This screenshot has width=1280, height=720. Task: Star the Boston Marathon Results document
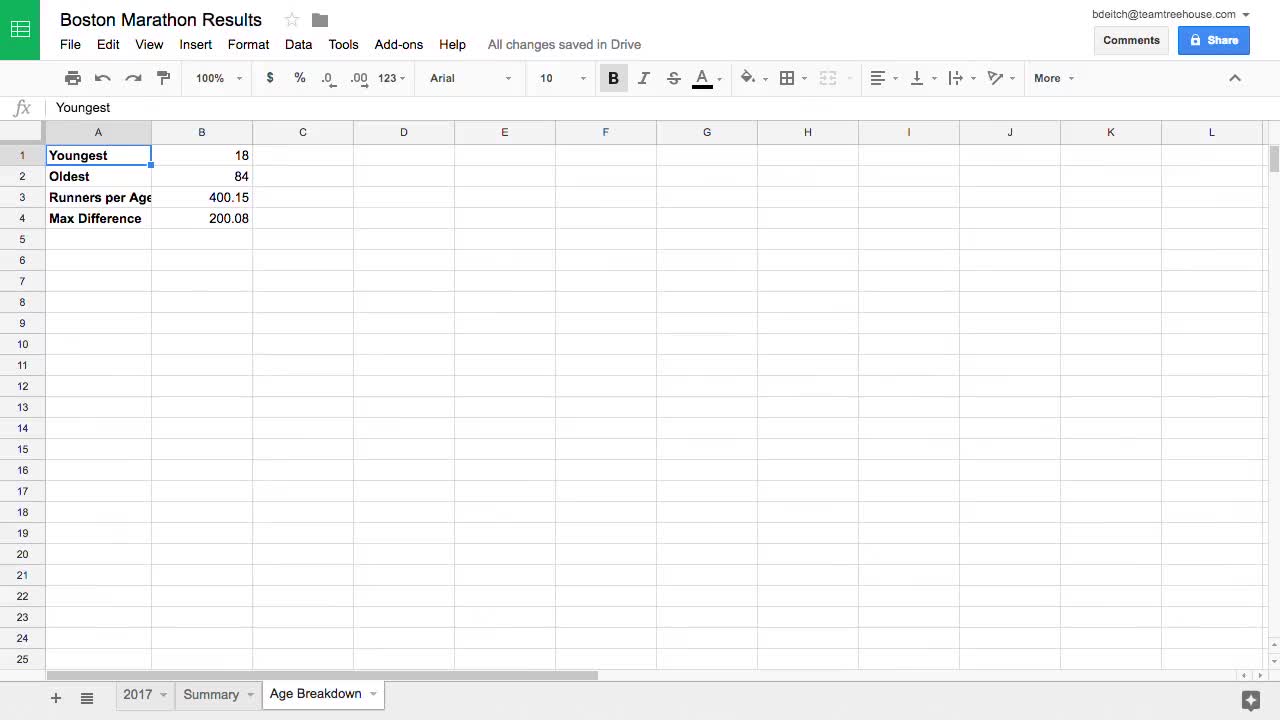pyautogui.click(x=292, y=20)
